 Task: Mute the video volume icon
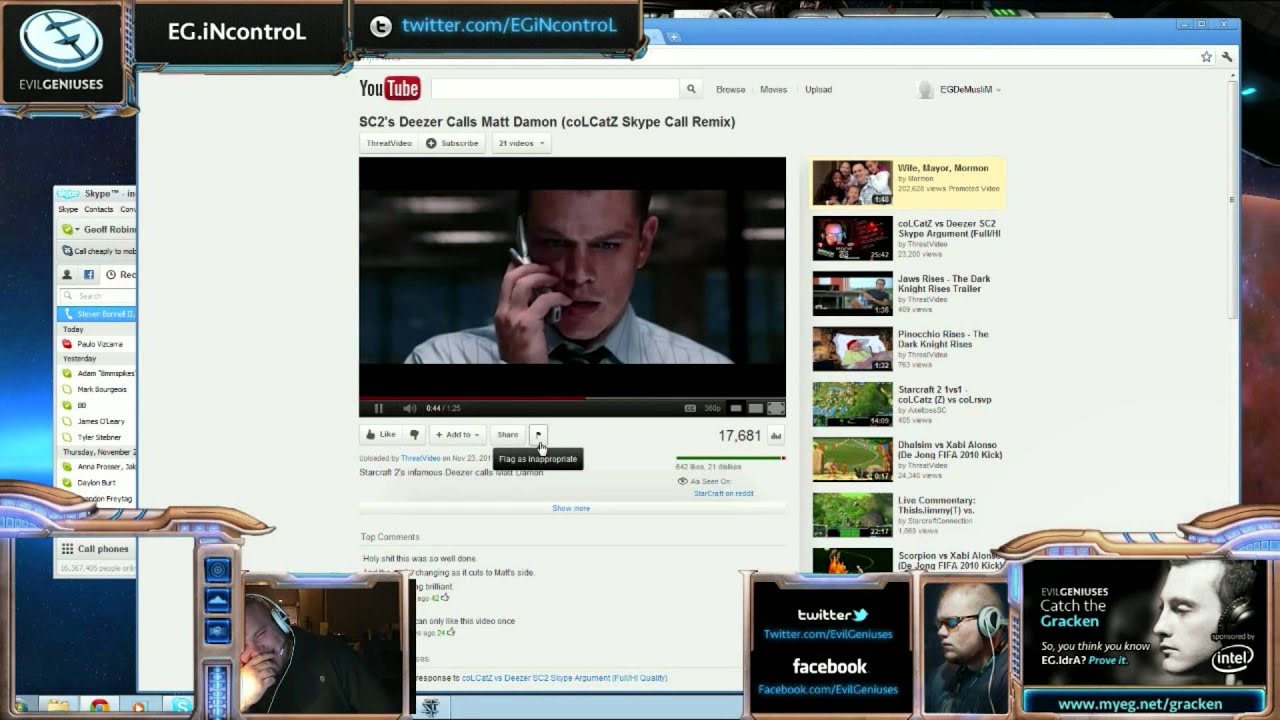[x=409, y=408]
